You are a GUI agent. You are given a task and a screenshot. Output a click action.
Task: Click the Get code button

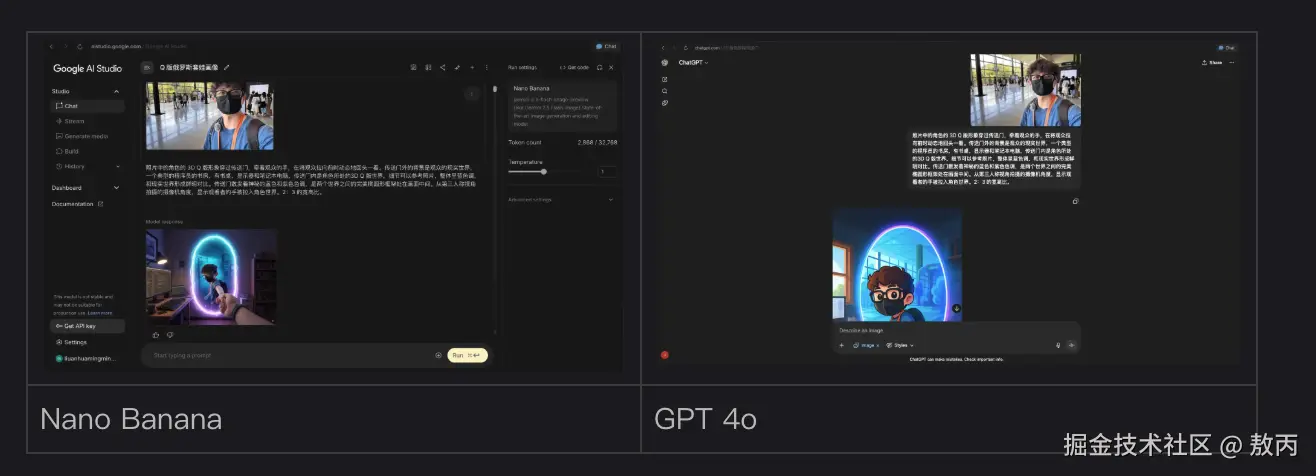pyautogui.click(x=574, y=67)
